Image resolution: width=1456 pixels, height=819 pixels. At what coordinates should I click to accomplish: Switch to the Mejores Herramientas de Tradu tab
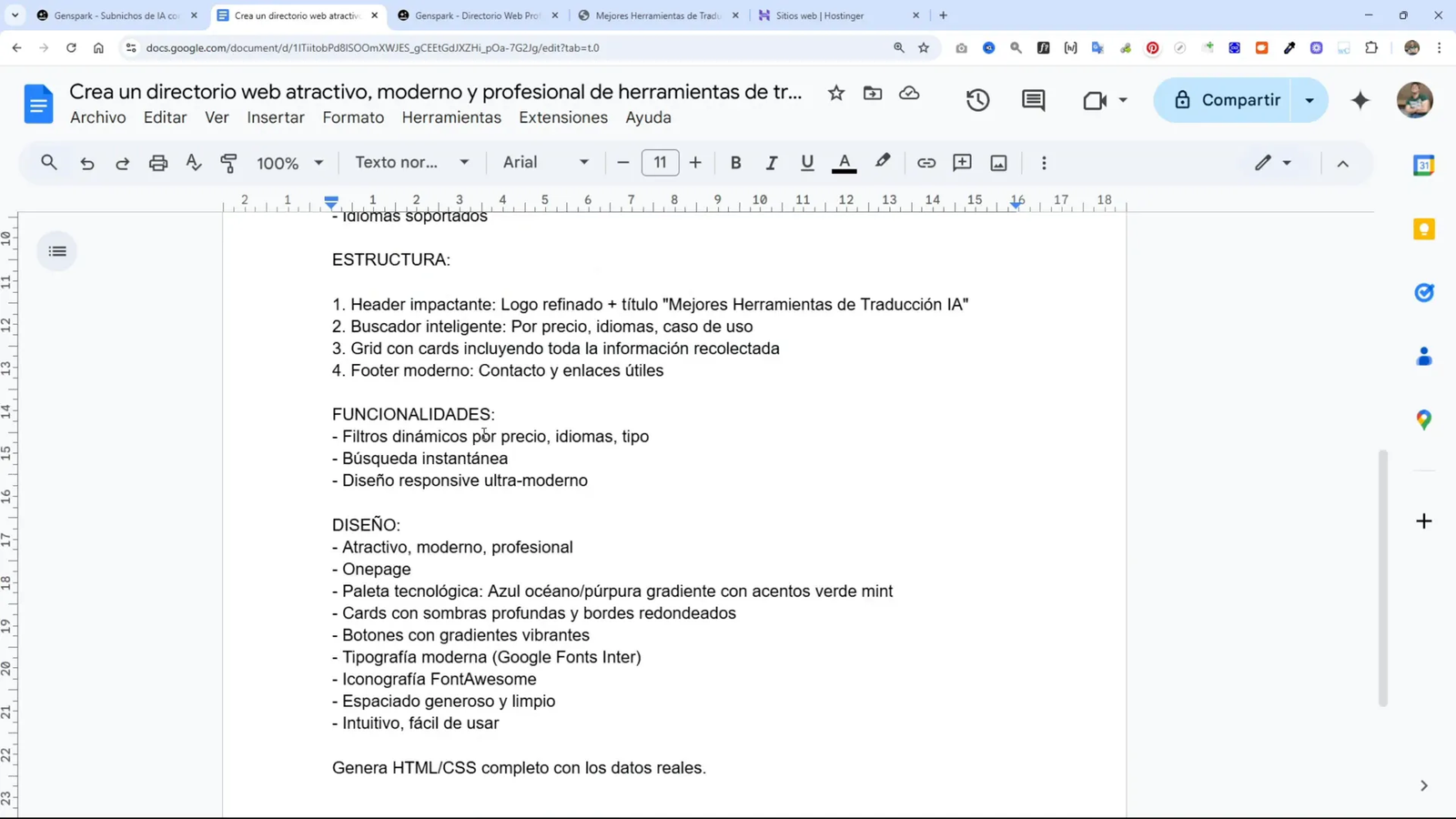[x=661, y=15]
